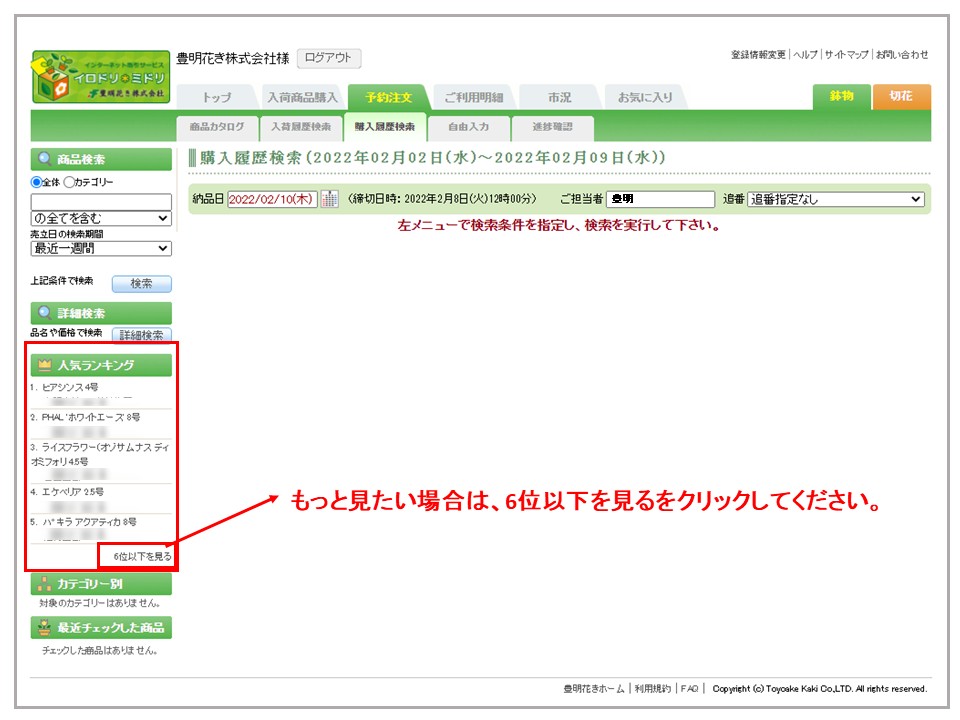Viewport: 960px width, 720px height.
Task: Click the 検索 button
Action: click(x=141, y=283)
